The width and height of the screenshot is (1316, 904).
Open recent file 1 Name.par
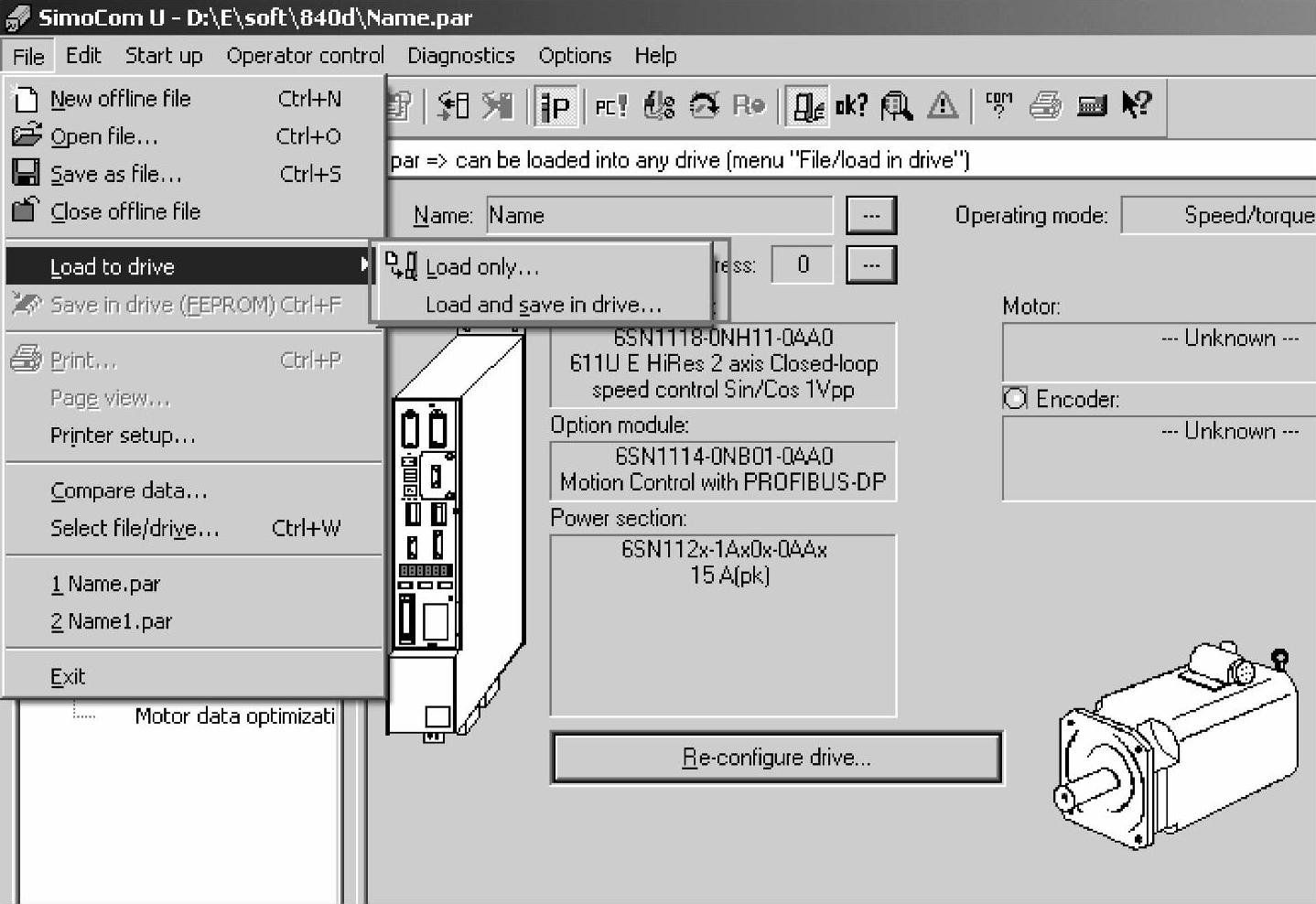[194, 584]
